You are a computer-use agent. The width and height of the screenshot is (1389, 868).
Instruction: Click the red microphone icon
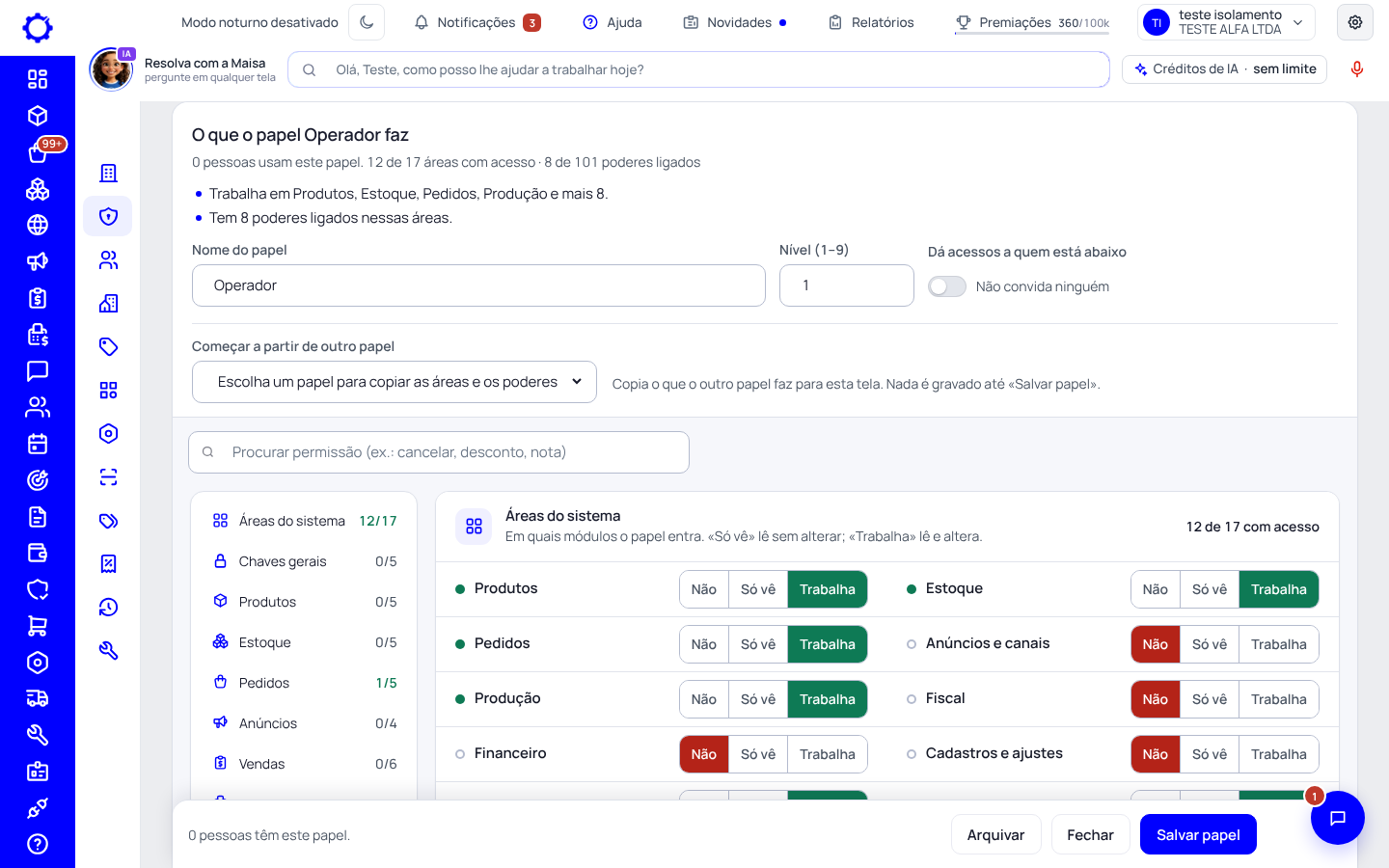point(1357,69)
